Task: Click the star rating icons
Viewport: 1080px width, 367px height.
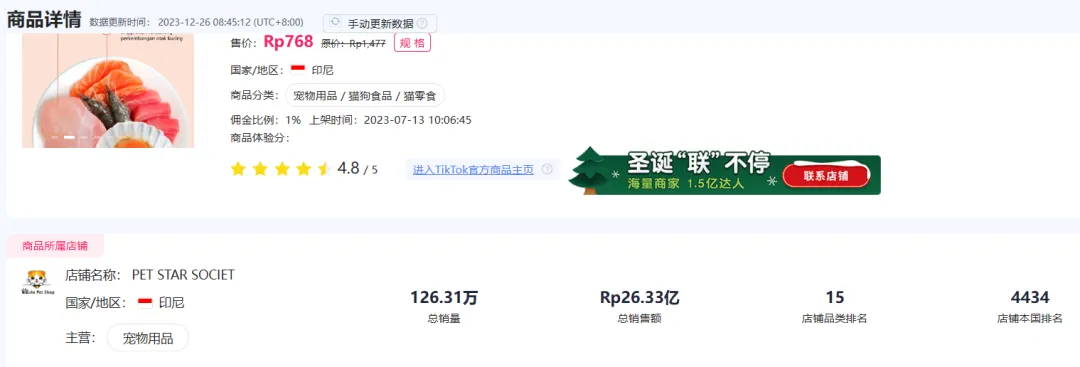Action: 281,169
